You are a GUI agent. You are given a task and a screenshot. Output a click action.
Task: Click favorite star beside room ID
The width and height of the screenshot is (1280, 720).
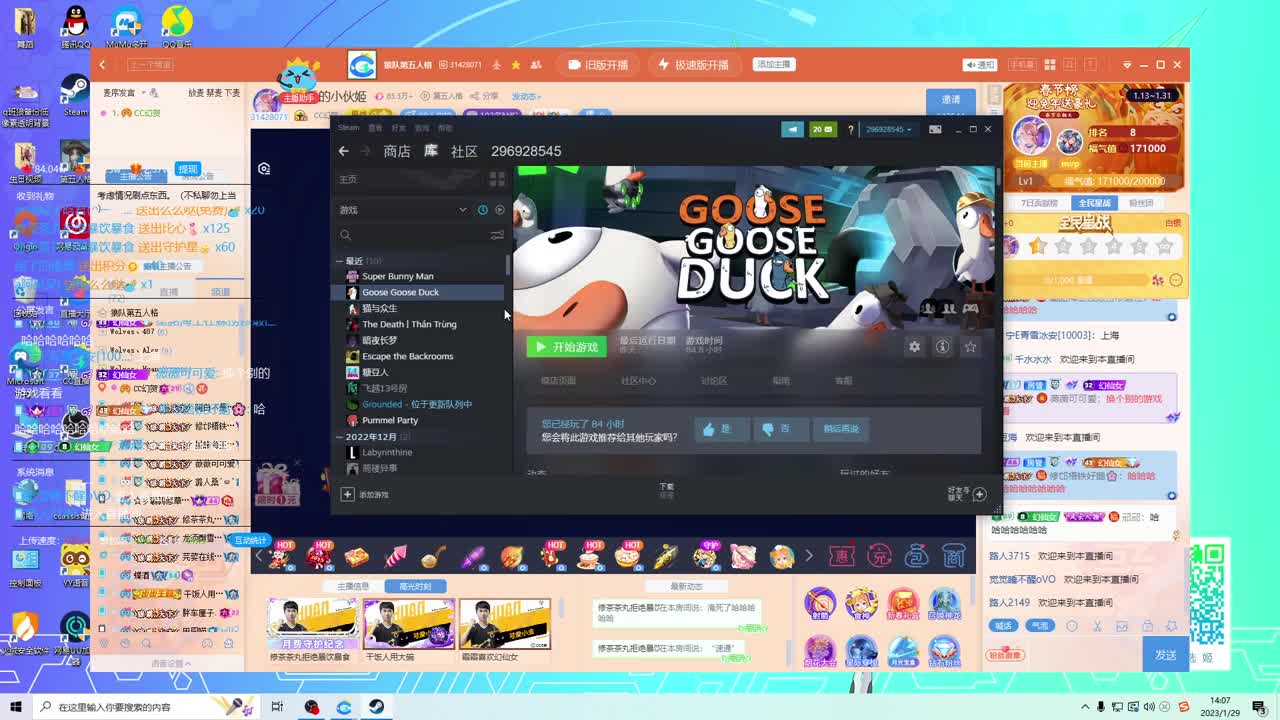(516, 65)
